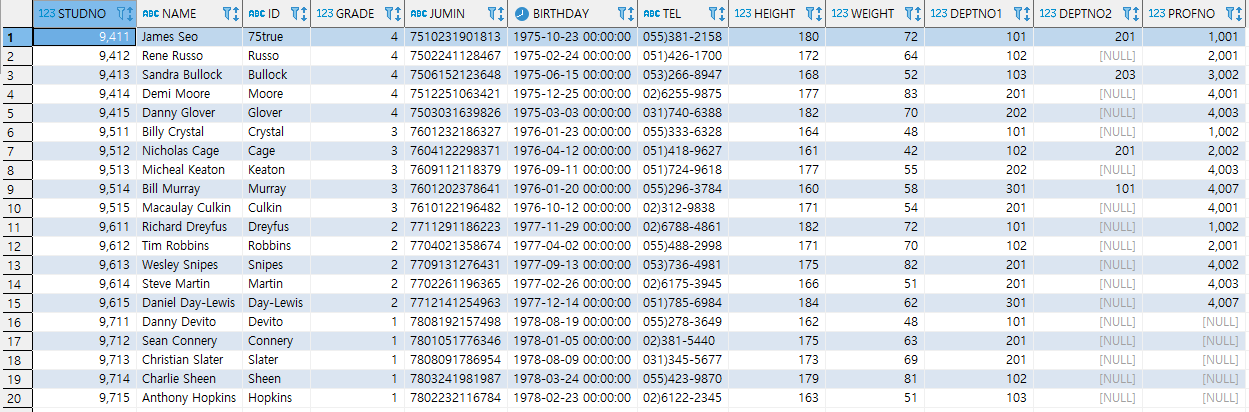The image size is (1249, 412).
Task: Open the filter icon on JUMIN column
Action: [493, 14]
